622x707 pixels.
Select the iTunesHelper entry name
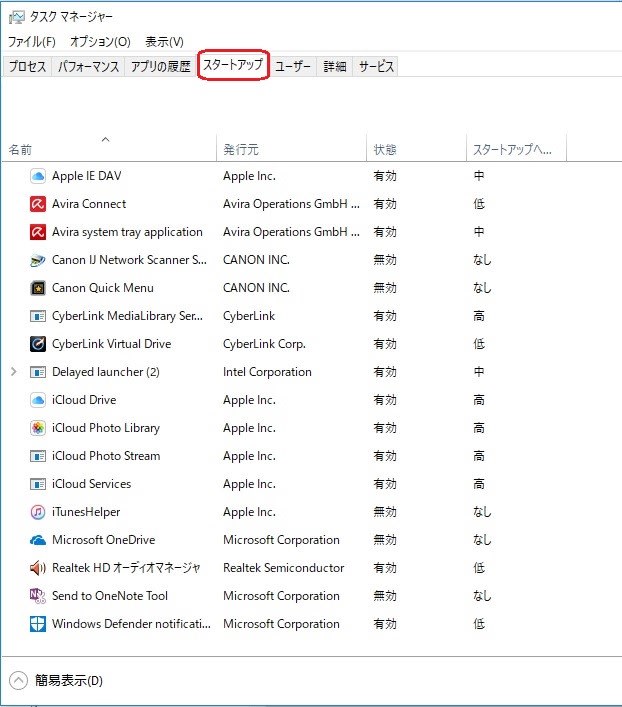coord(86,512)
